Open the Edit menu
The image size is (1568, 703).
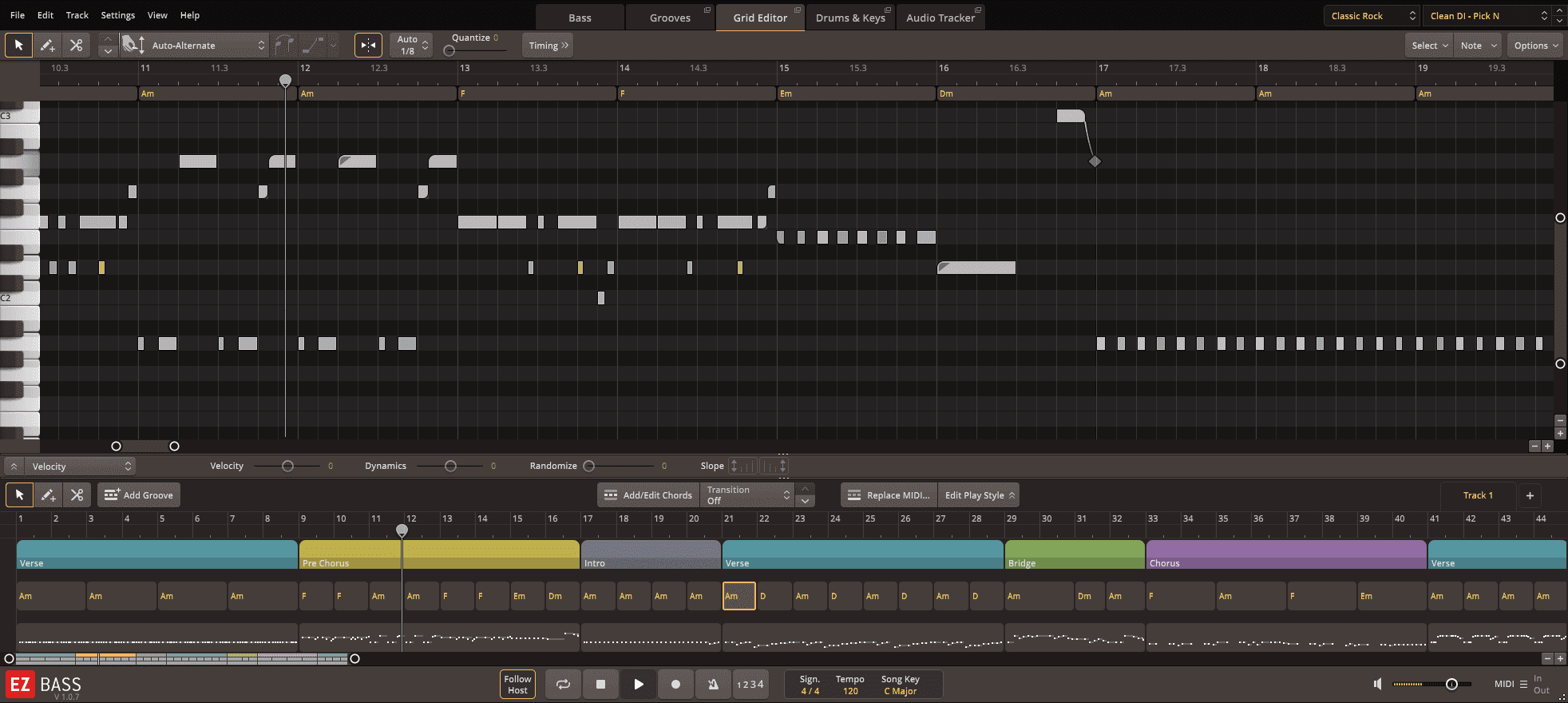[46, 15]
